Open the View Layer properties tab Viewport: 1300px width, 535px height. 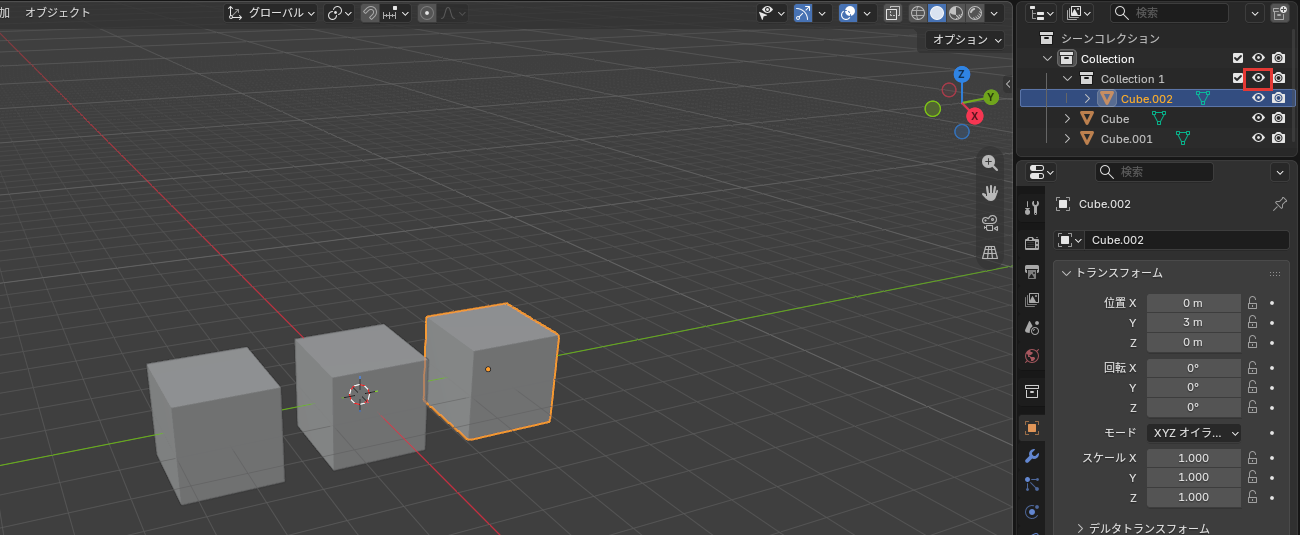[x=1032, y=299]
